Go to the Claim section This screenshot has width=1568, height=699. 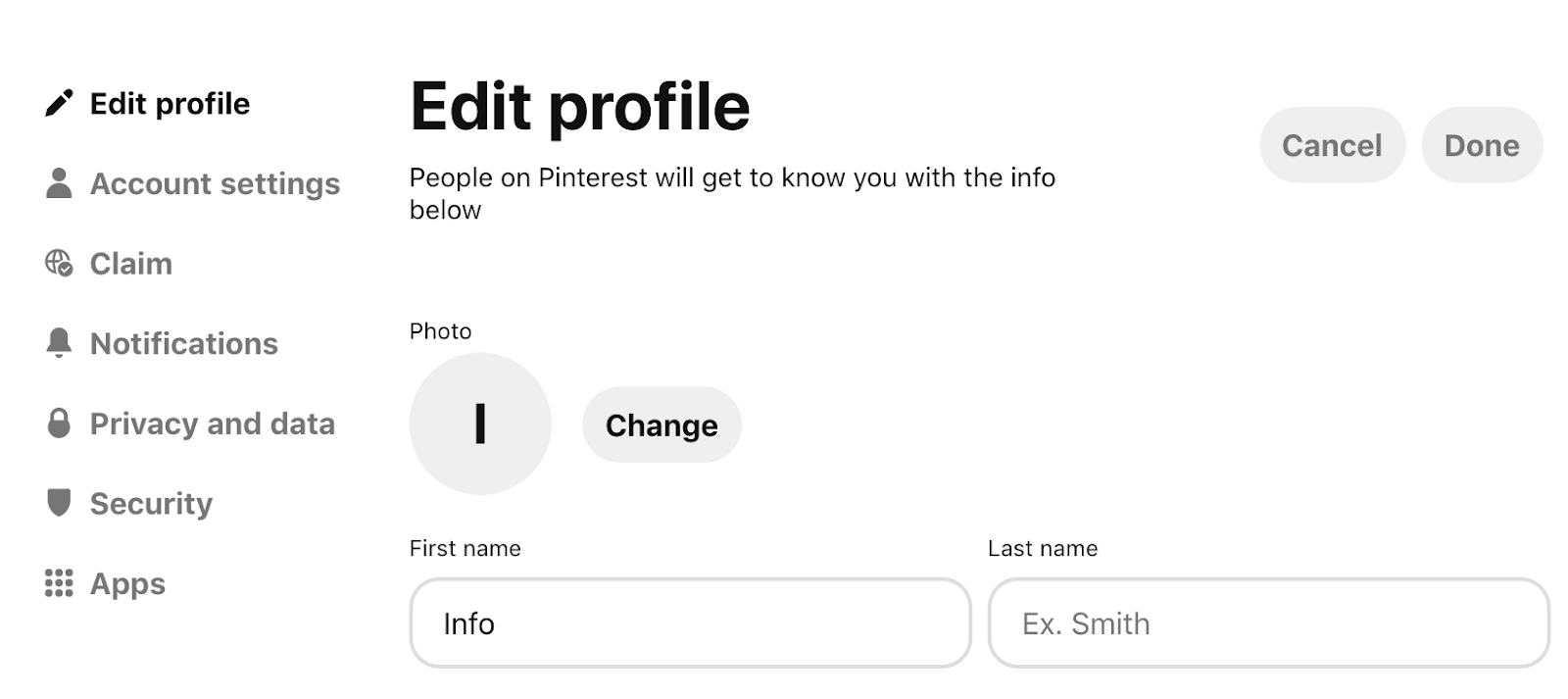coord(130,264)
